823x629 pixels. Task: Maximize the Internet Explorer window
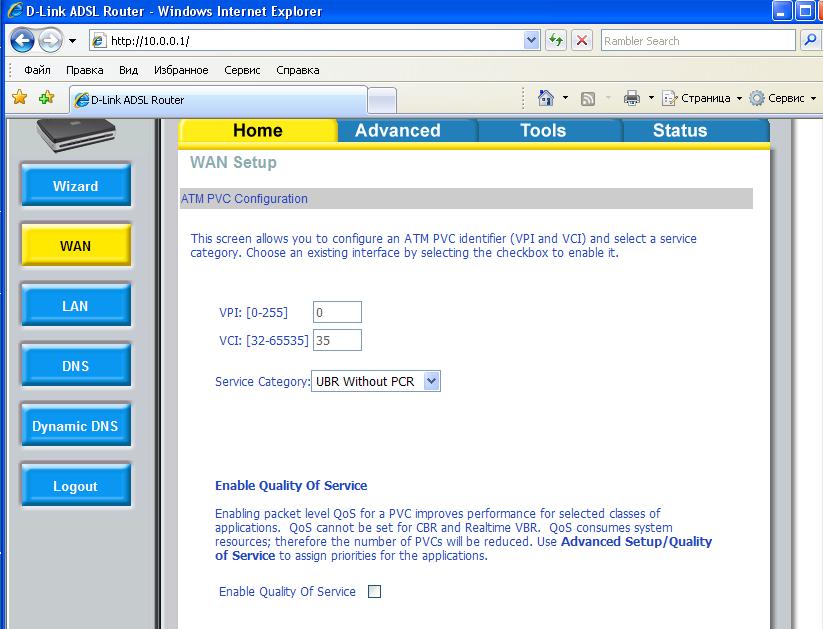(805, 11)
